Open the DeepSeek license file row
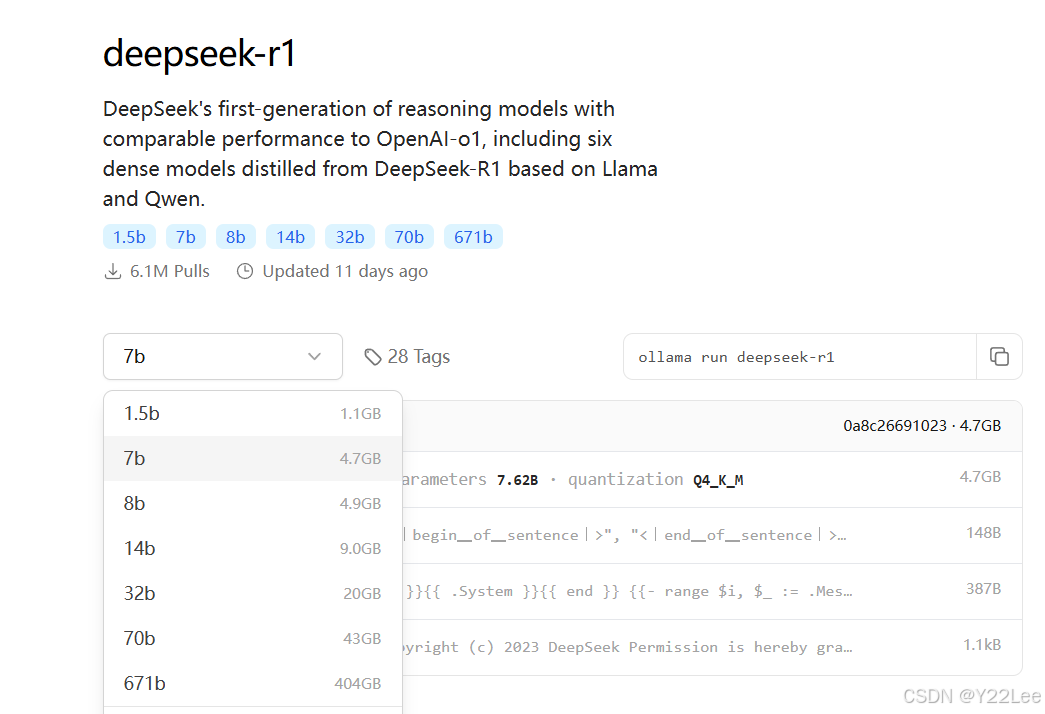Viewport: 1045px width, 714px height. click(x=700, y=647)
